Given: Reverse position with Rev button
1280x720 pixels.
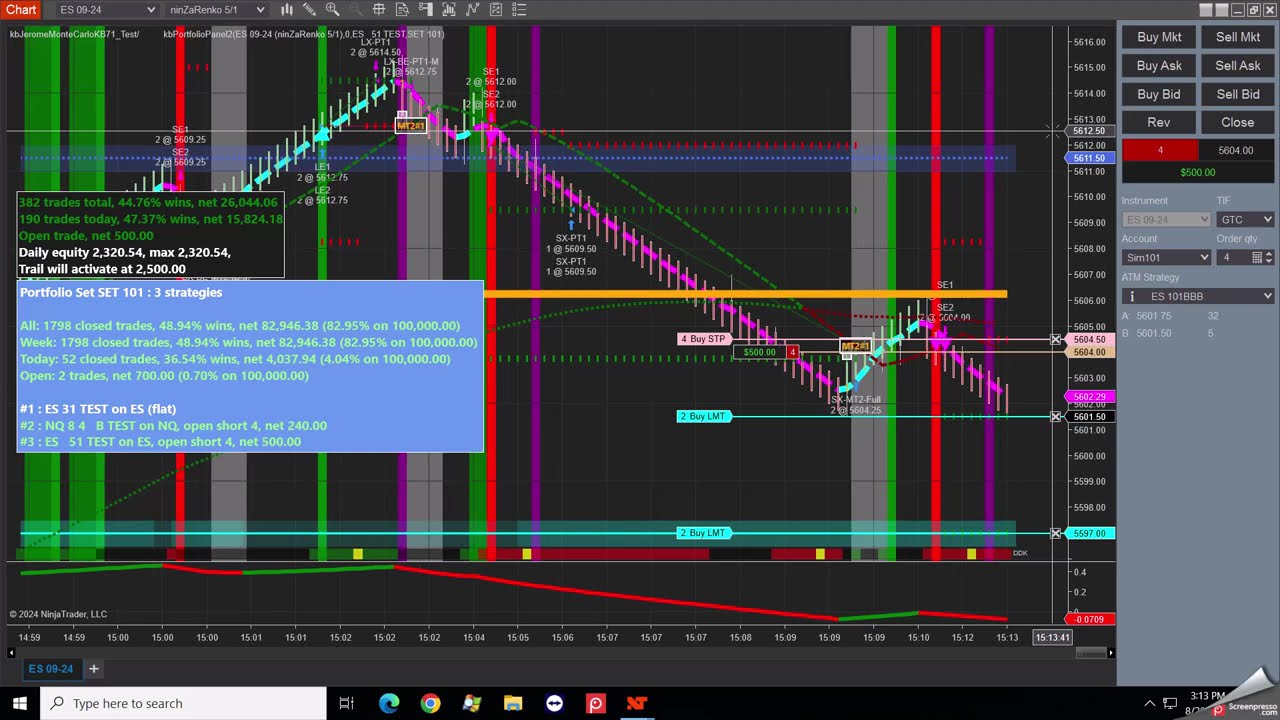Looking at the screenshot, I should click(1158, 122).
